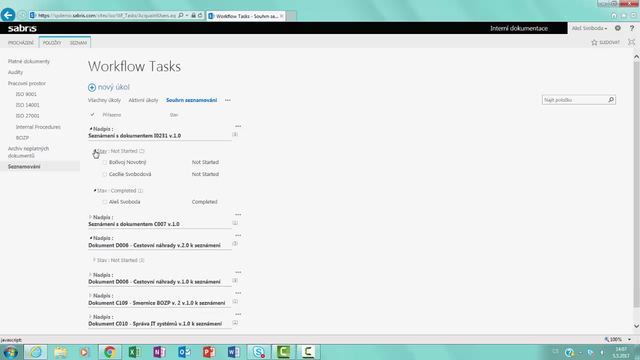Screen dimensions: 640x360
Task: Open Internal Procedures in sidebar
Action: coord(38,127)
